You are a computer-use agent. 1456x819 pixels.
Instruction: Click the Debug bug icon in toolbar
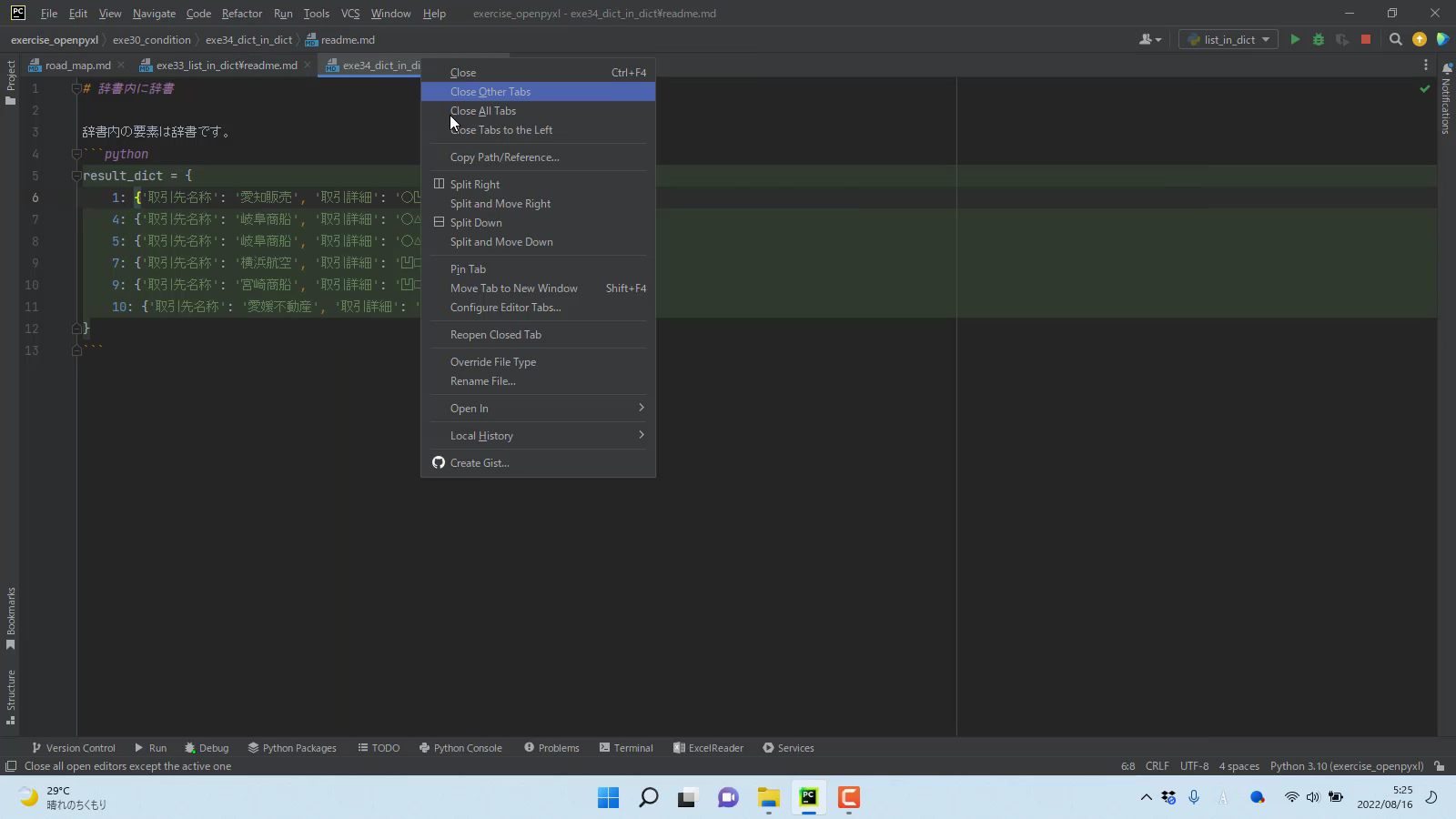[1318, 39]
